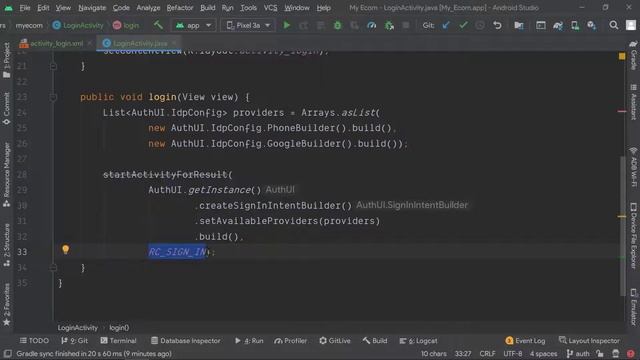Click the fold end marker at line 34
The width and height of the screenshot is (640, 360).
[53, 267]
